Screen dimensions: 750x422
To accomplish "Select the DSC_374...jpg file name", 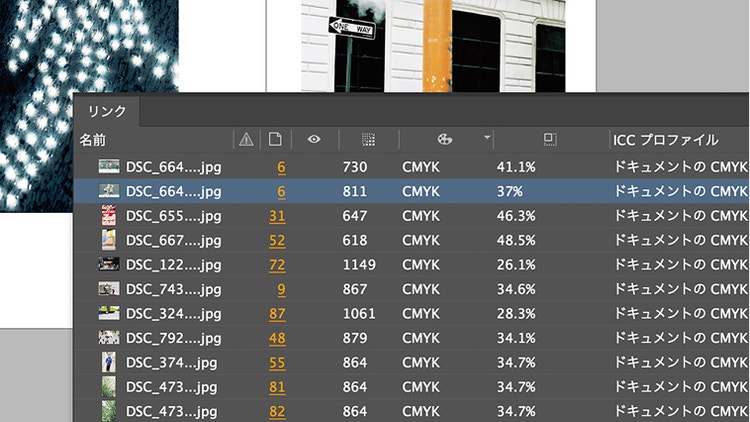I will point(171,363).
